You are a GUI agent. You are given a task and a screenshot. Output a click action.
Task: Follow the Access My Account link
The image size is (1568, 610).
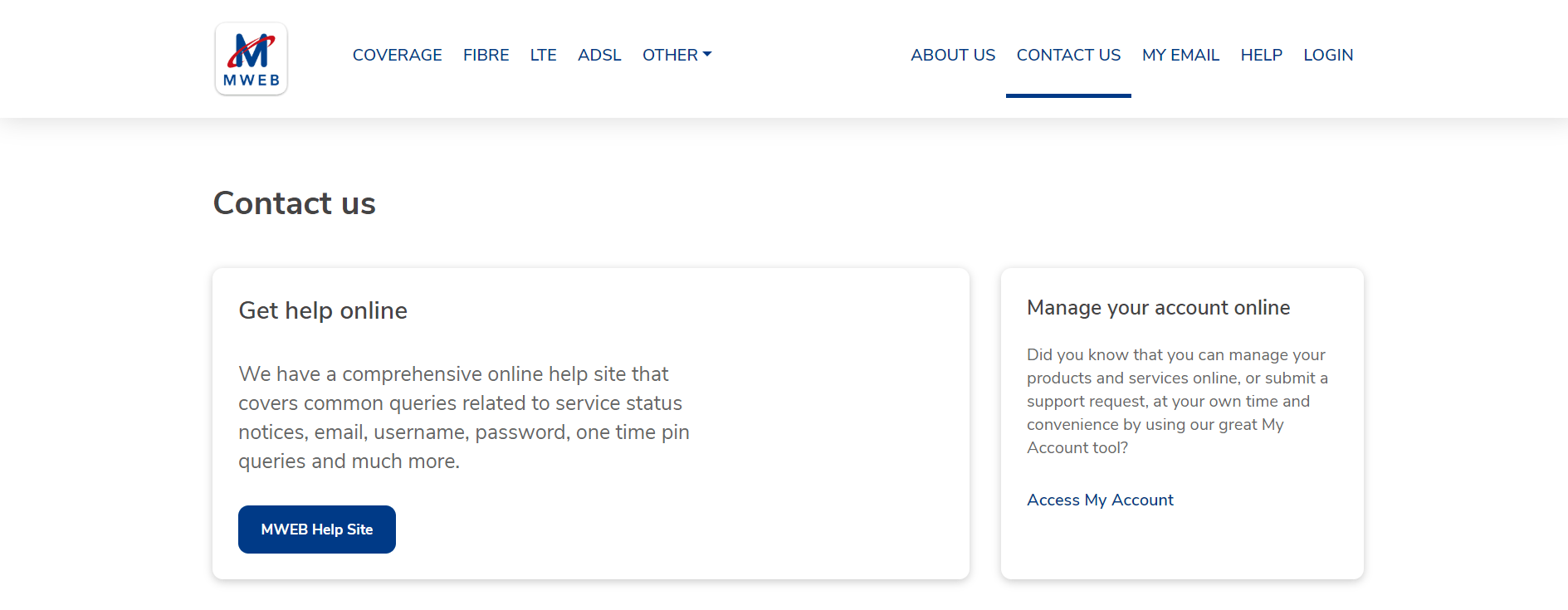(x=1100, y=500)
